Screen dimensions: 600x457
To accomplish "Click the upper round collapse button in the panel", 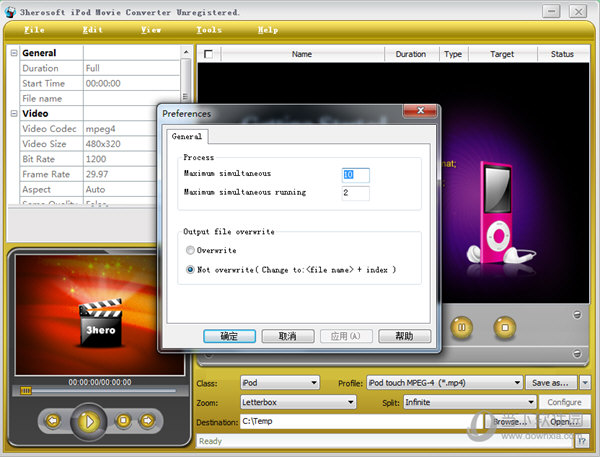I will [x=577, y=315].
